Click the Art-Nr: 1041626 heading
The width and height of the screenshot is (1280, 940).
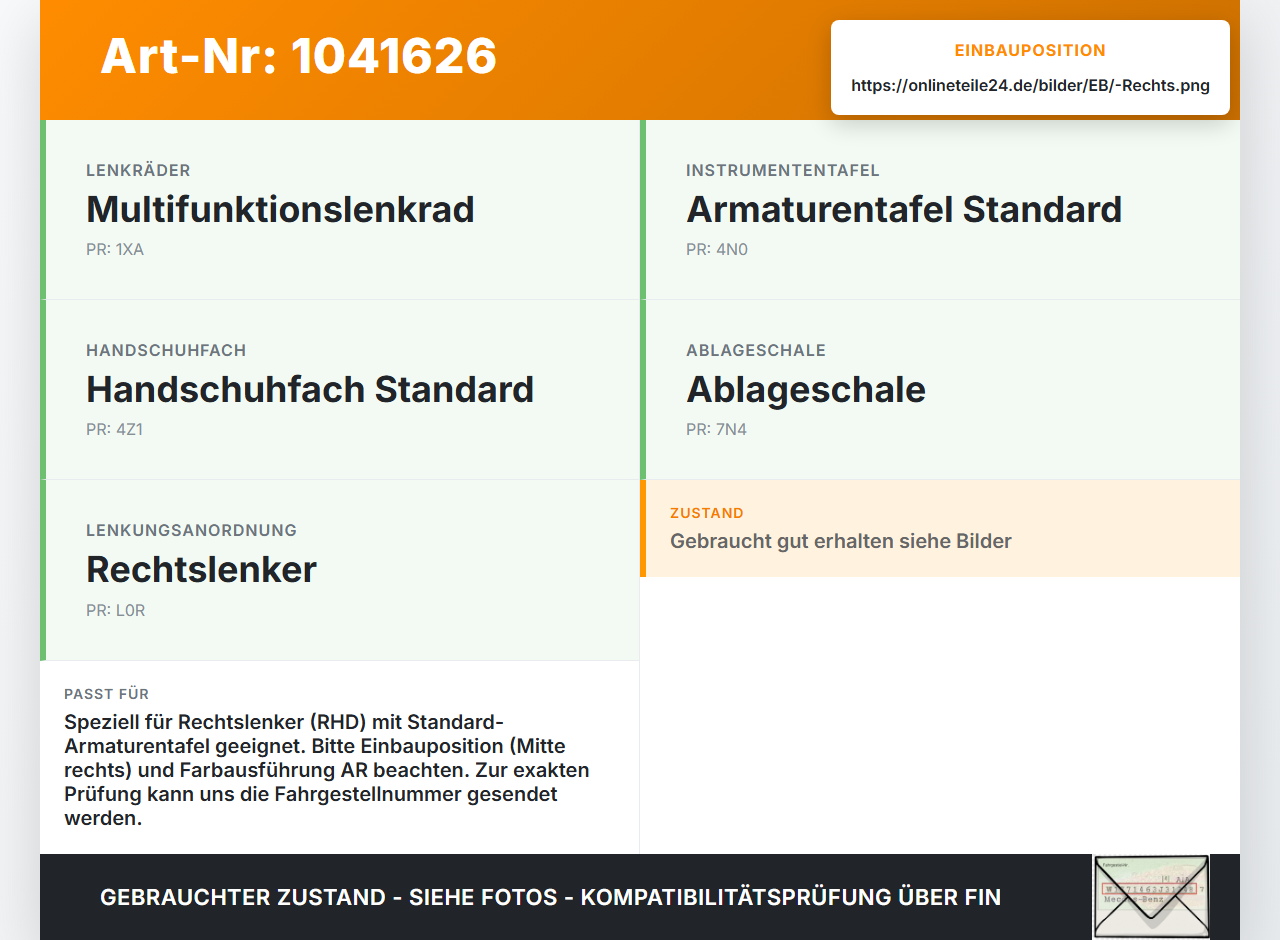coord(298,56)
